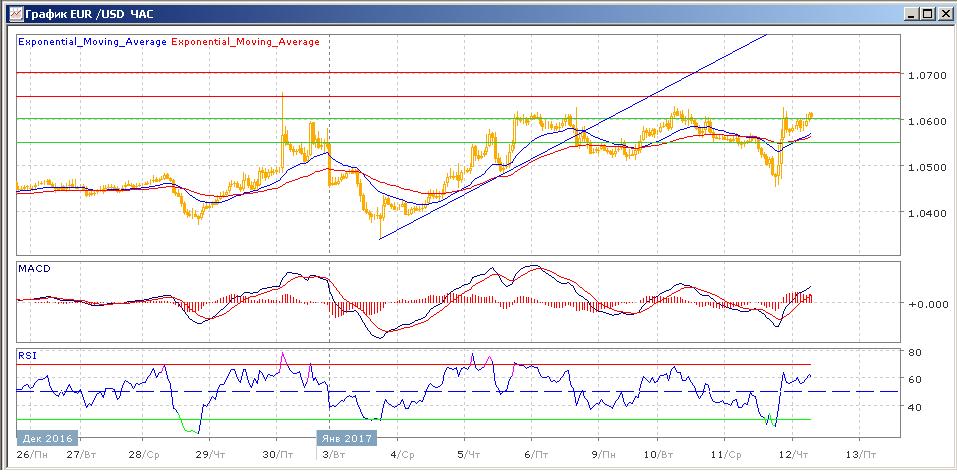The height and width of the screenshot is (474, 957).
Task: Click the Янв 2017 month marker
Action: [346, 437]
